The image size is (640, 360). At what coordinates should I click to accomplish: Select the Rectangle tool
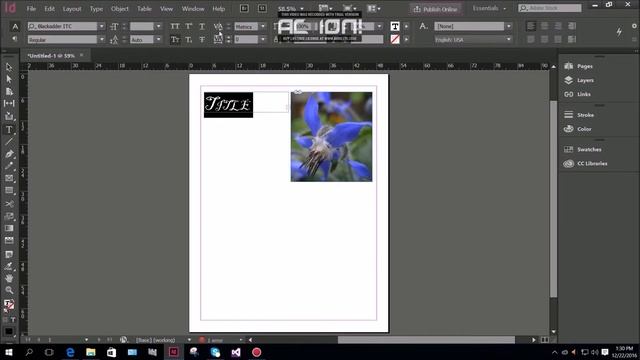[x=9, y=191]
